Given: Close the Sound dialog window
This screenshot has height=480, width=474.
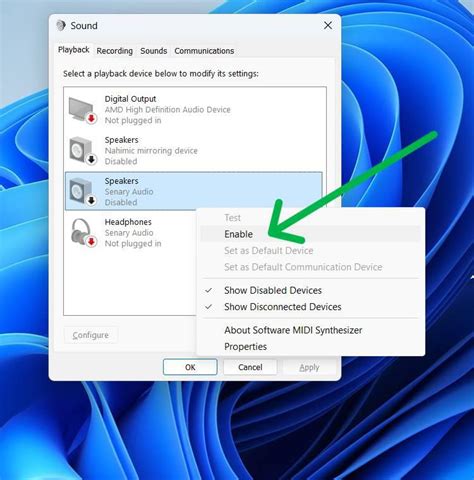Looking at the screenshot, I should point(328,26).
